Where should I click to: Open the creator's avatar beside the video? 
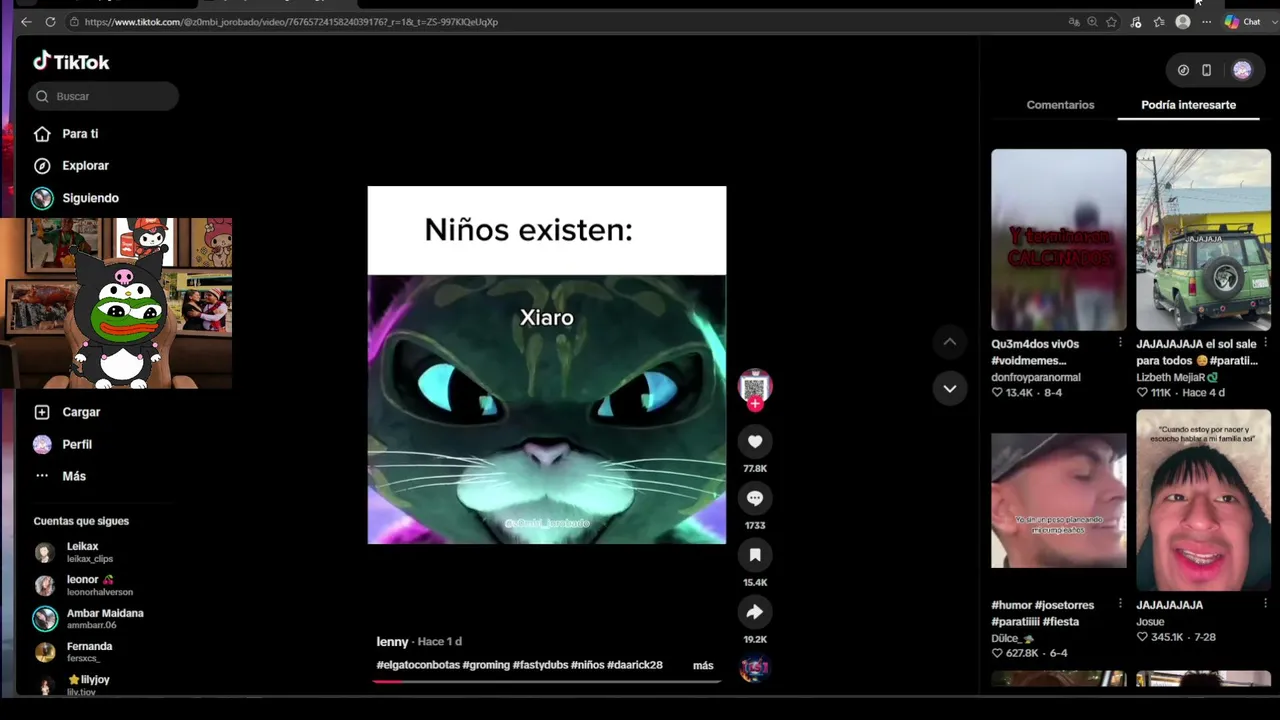pos(755,386)
